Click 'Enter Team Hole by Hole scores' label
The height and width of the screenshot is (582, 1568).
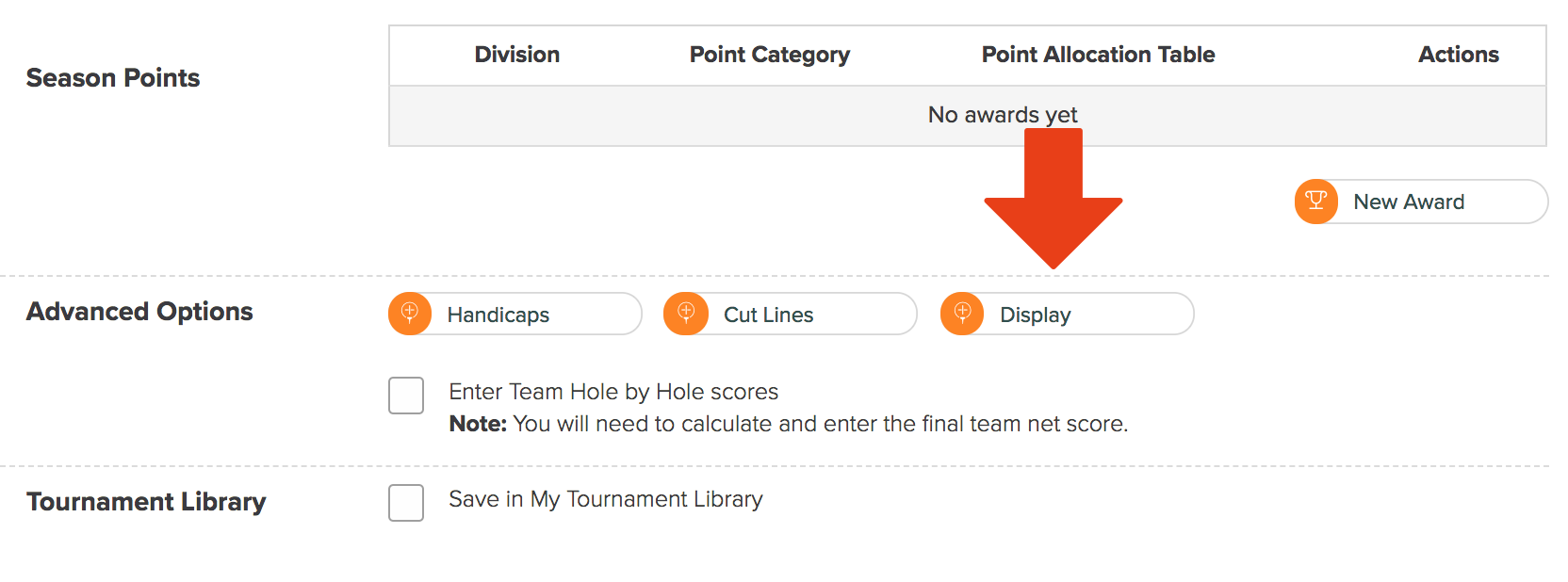coord(613,392)
